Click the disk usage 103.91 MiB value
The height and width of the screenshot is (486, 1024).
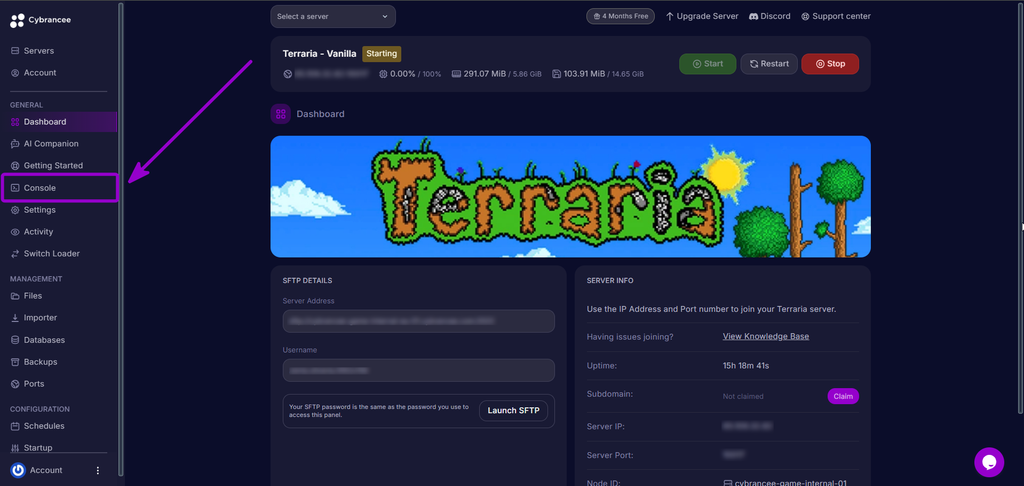(586, 74)
